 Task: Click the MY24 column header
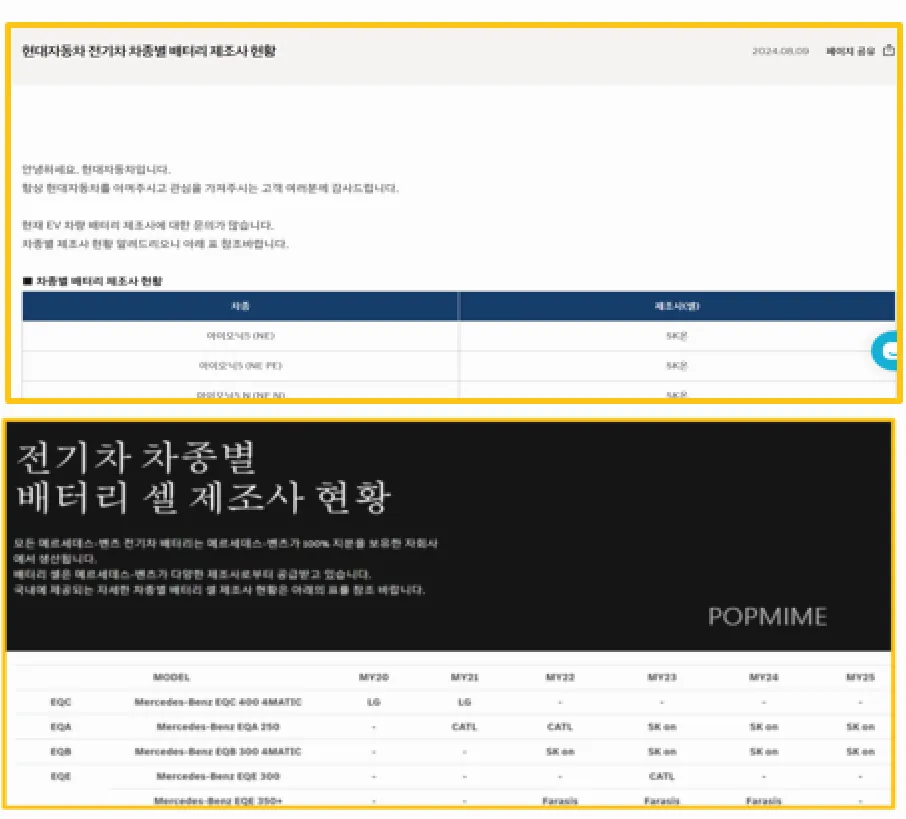763,677
